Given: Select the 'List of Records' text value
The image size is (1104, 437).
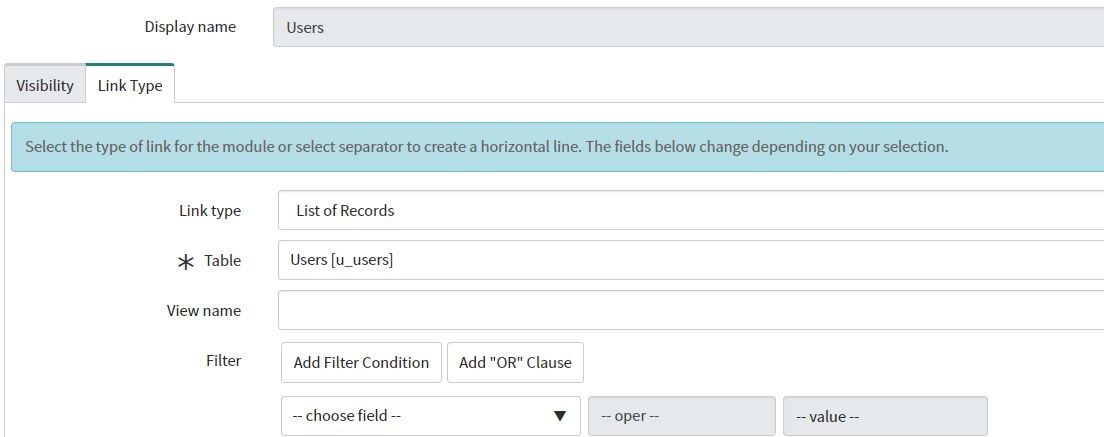Looking at the screenshot, I should pos(345,210).
